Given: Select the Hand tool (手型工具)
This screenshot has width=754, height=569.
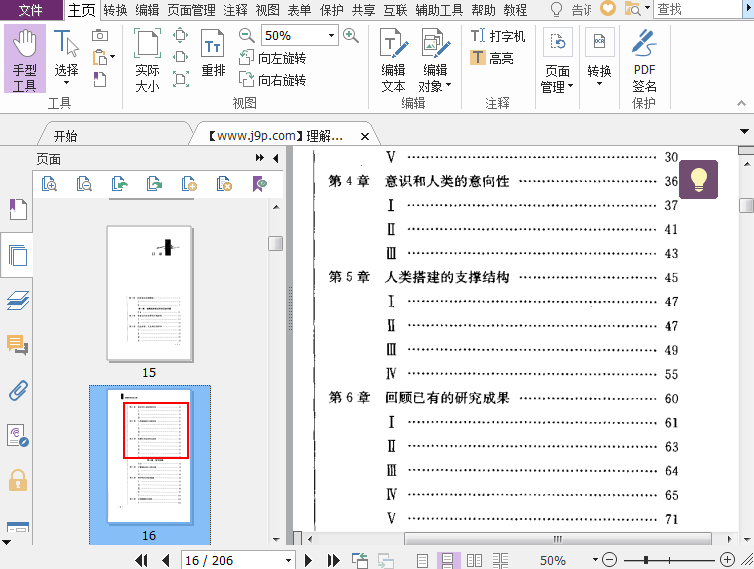Looking at the screenshot, I should 24,60.
